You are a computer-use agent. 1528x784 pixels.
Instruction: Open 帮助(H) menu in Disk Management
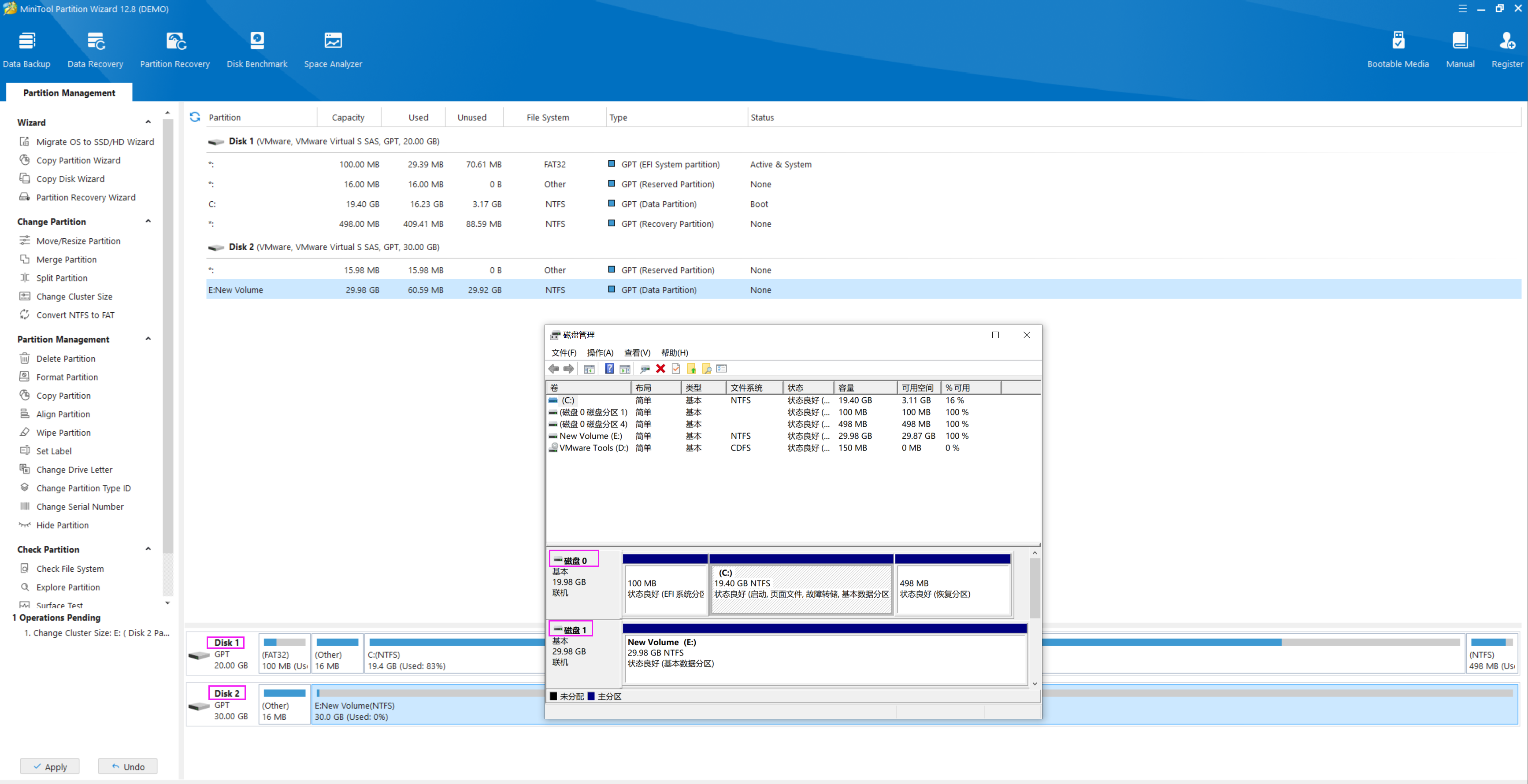(x=675, y=352)
